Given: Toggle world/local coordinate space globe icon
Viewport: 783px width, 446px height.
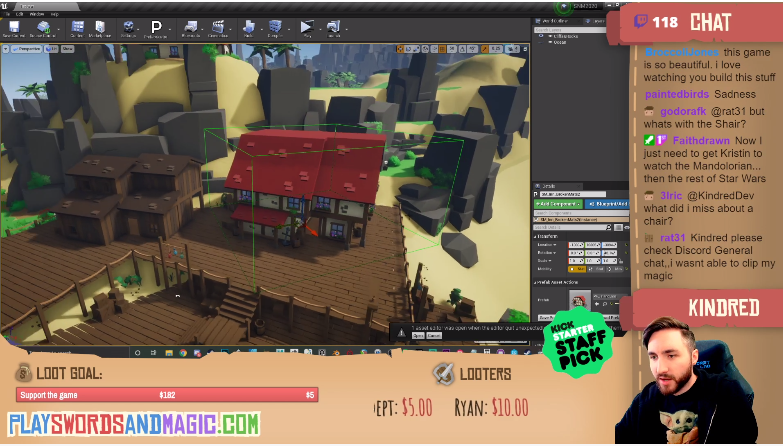Looking at the screenshot, I should [425, 49].
